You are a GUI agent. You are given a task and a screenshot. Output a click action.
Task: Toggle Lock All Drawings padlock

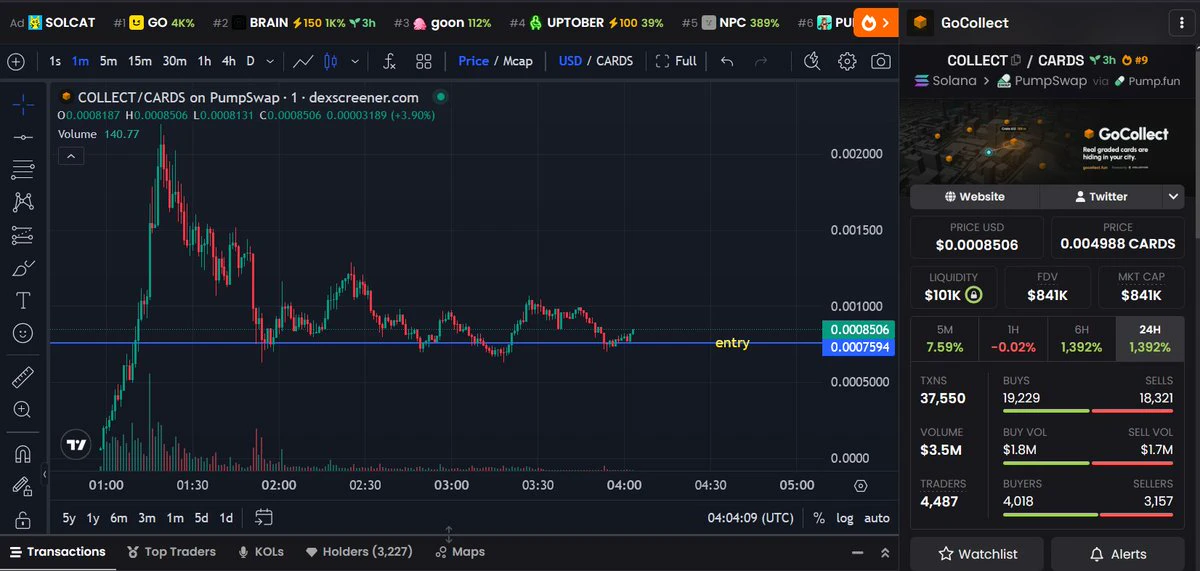pyautogui.click(x=22, y=519)
